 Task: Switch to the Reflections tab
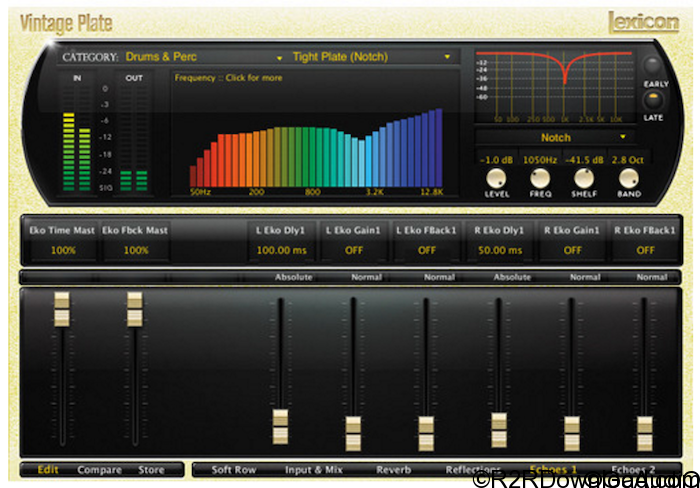tap(473, 470)
